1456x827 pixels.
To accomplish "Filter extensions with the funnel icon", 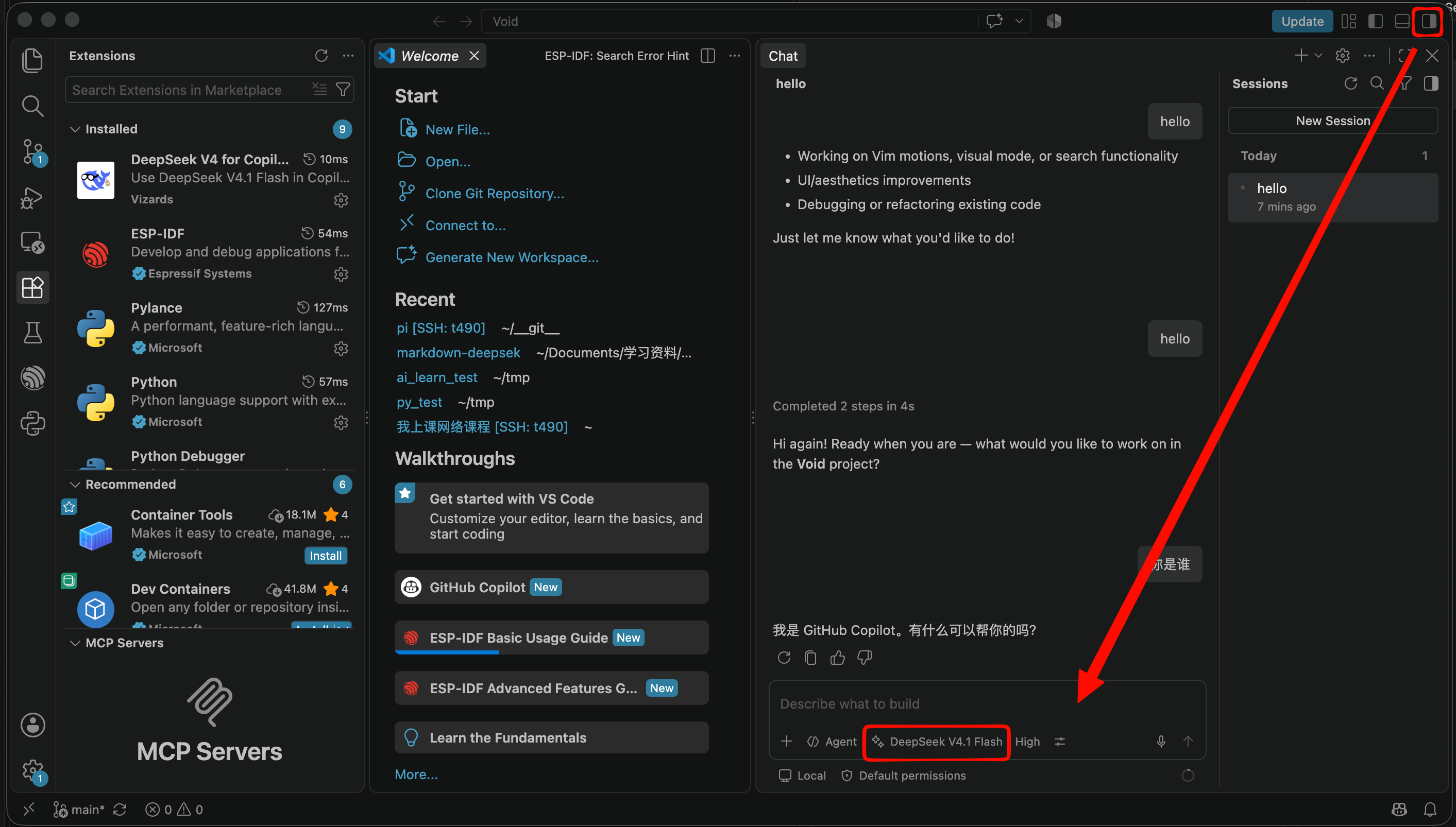I will point(343,89).
